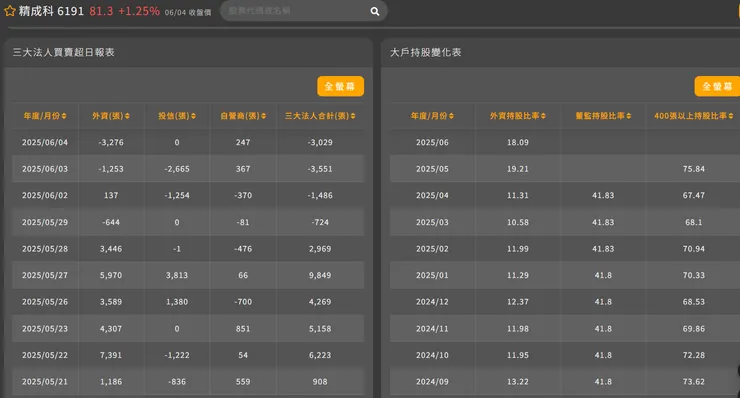Click total value -3,551
740x398 pixels.
tap(320, 169)
